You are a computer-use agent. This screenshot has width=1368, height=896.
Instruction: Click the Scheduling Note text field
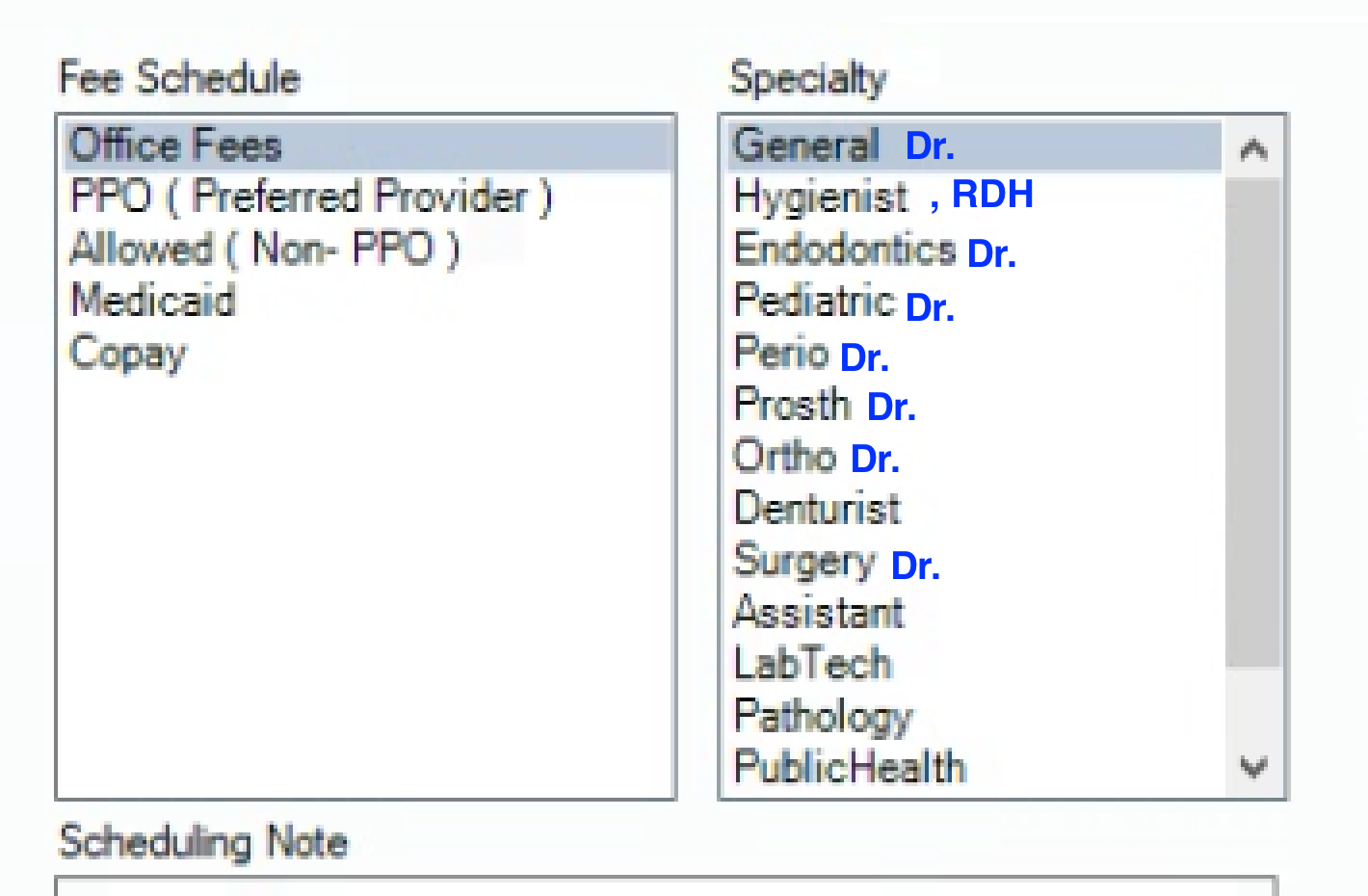[x=665, y=886]
